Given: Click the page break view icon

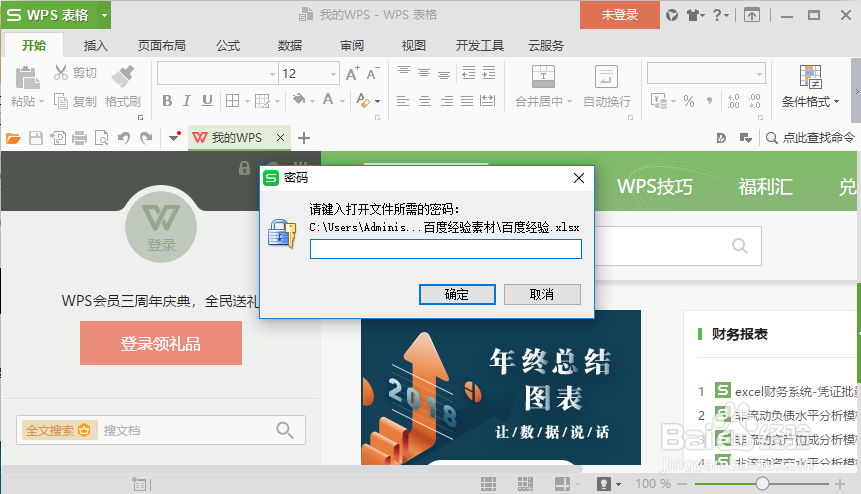Looking at the screenshot, I should (x=525, y=484).
